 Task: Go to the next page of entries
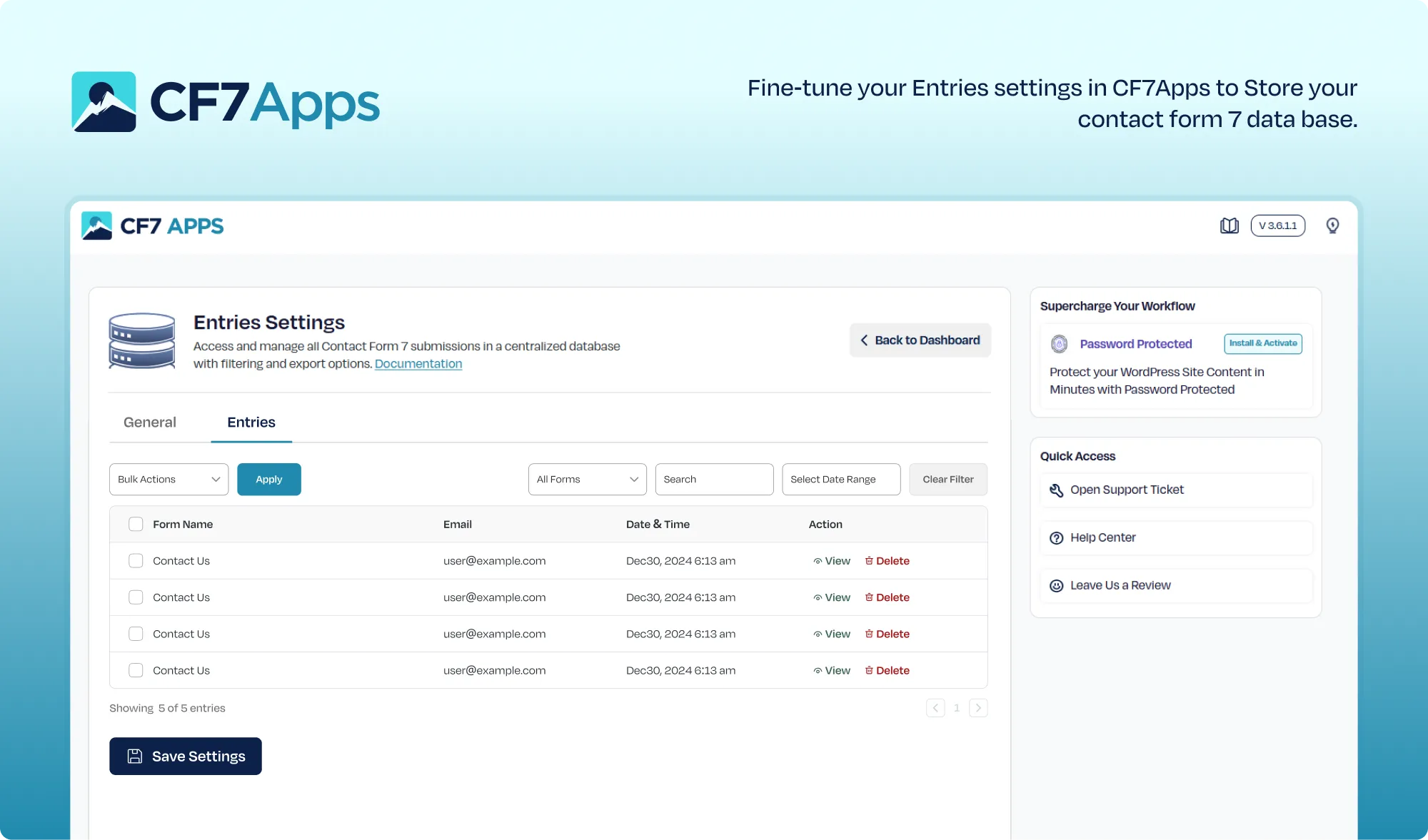point(978,708)
